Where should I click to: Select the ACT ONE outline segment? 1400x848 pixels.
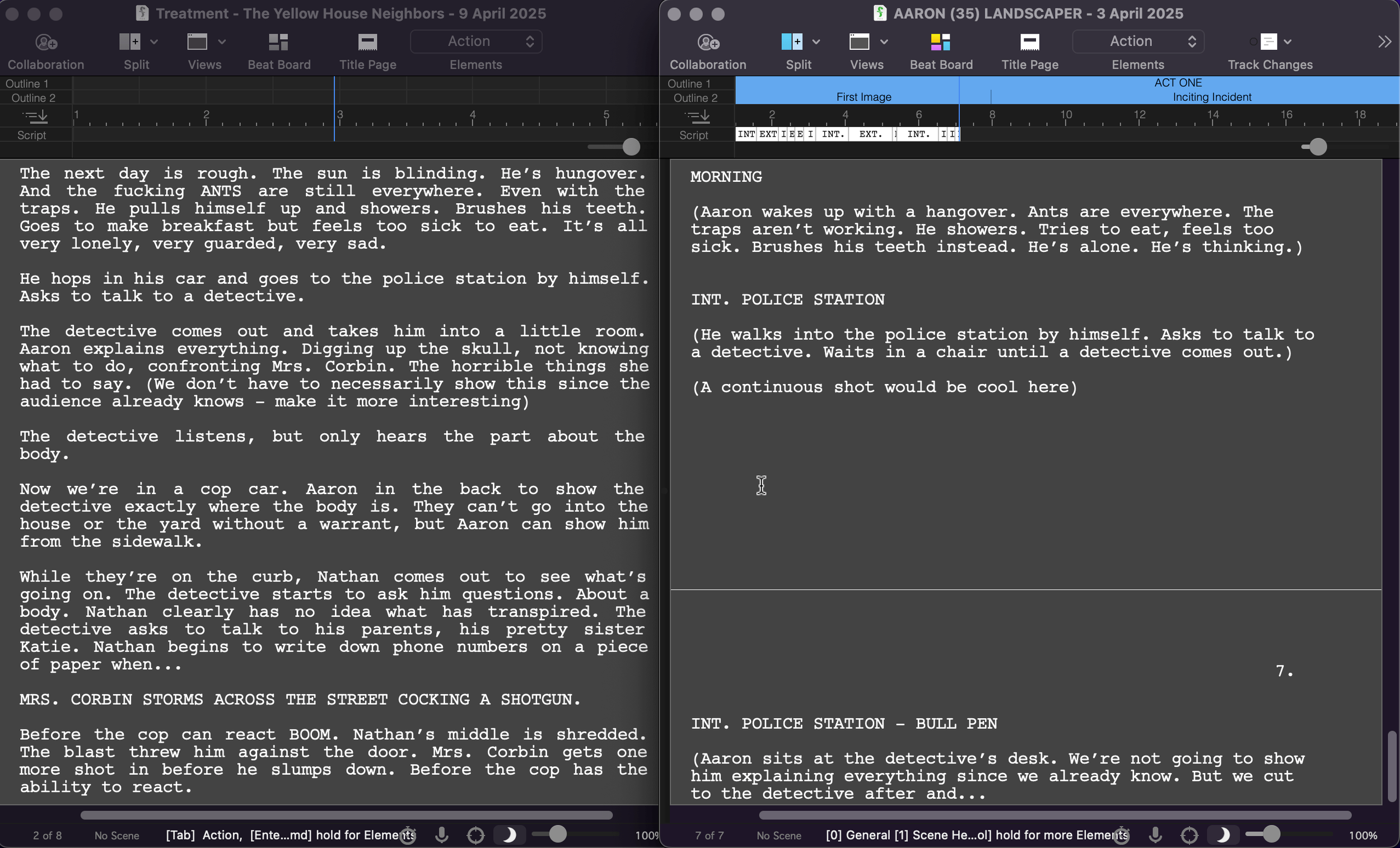pos(1177,83)
